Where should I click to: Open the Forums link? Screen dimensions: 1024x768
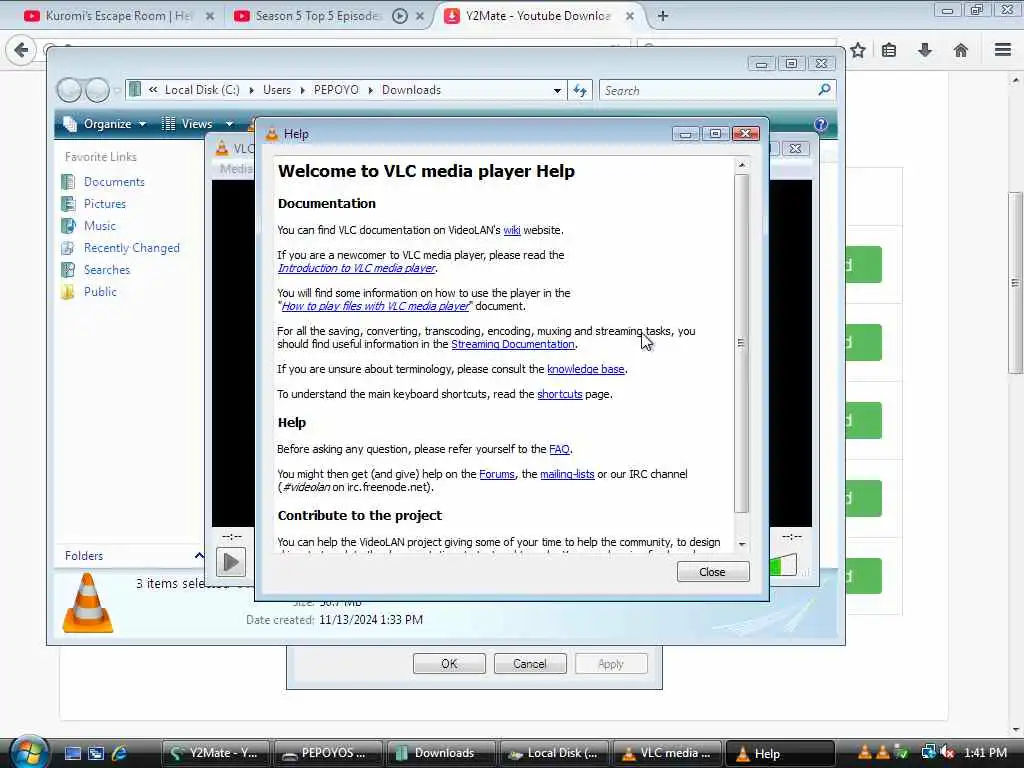point(496,475)
